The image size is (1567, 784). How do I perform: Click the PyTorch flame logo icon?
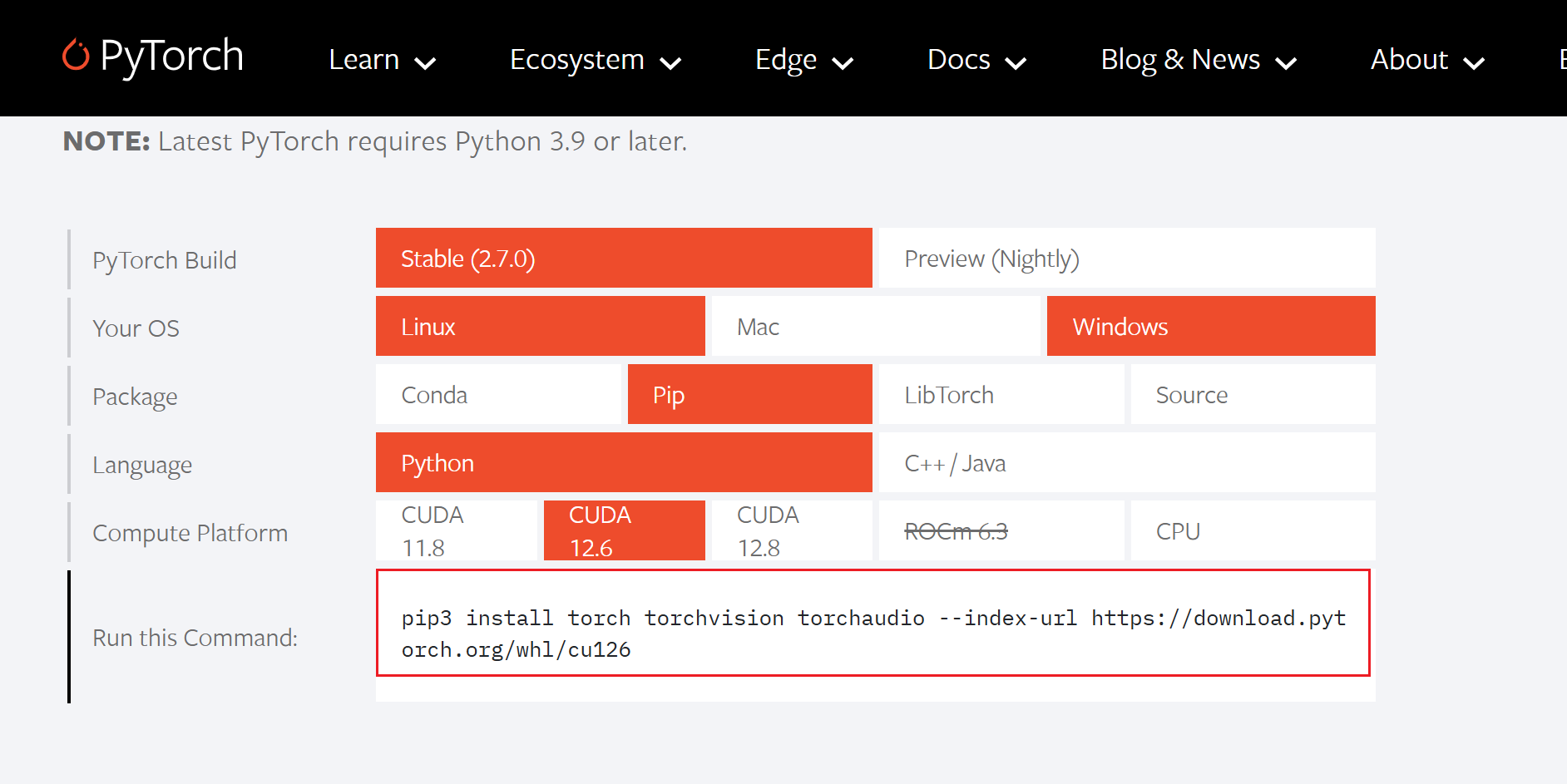pyautogui.click(x=76, y=56)
